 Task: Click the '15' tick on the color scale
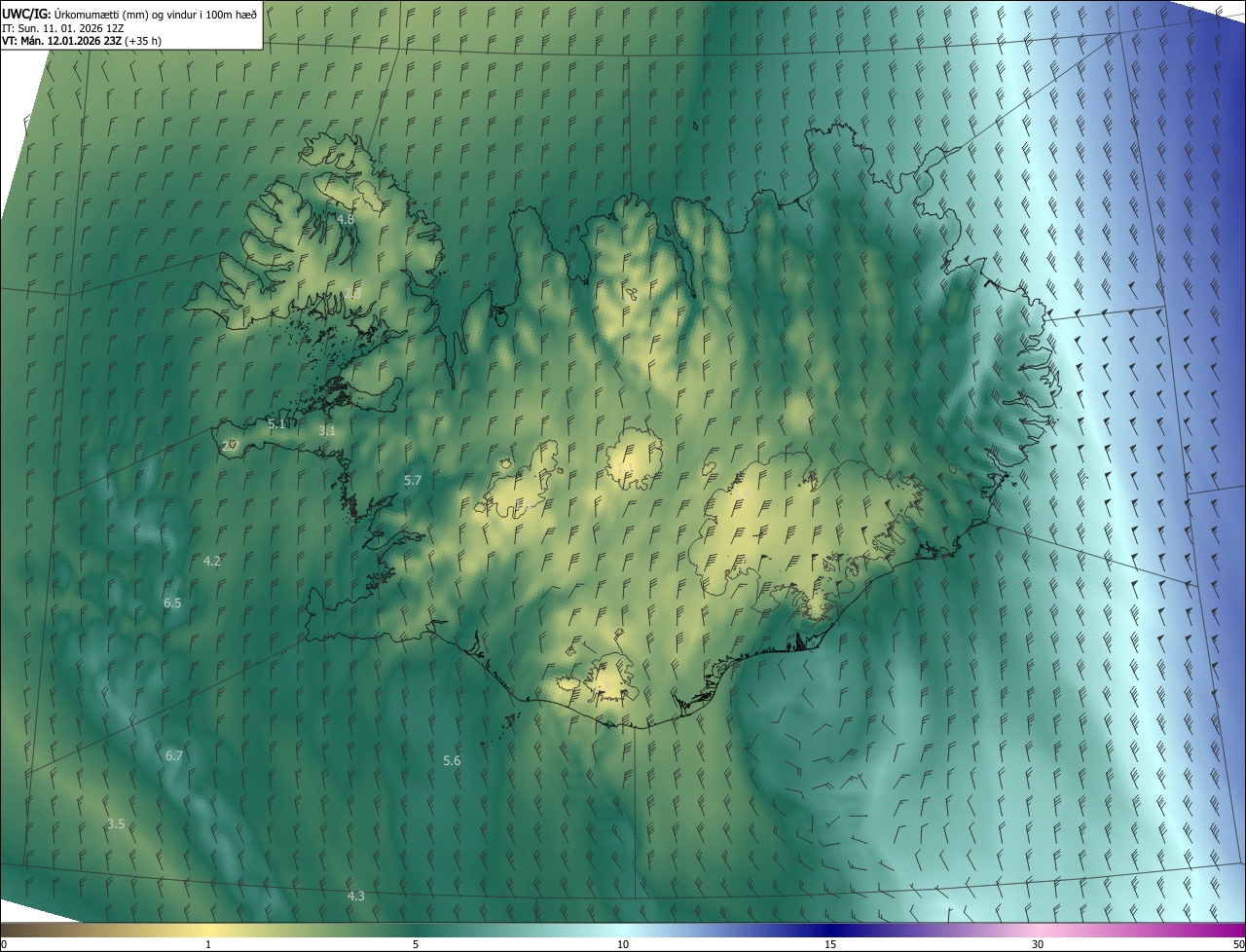(830, 945)
